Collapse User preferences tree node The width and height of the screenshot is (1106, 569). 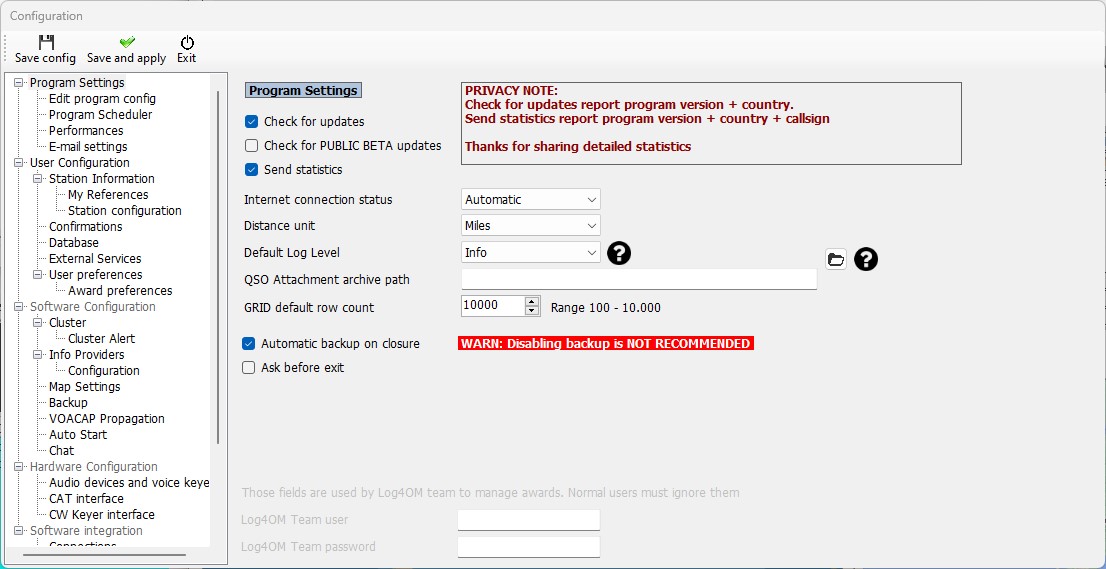pos(38,274)
